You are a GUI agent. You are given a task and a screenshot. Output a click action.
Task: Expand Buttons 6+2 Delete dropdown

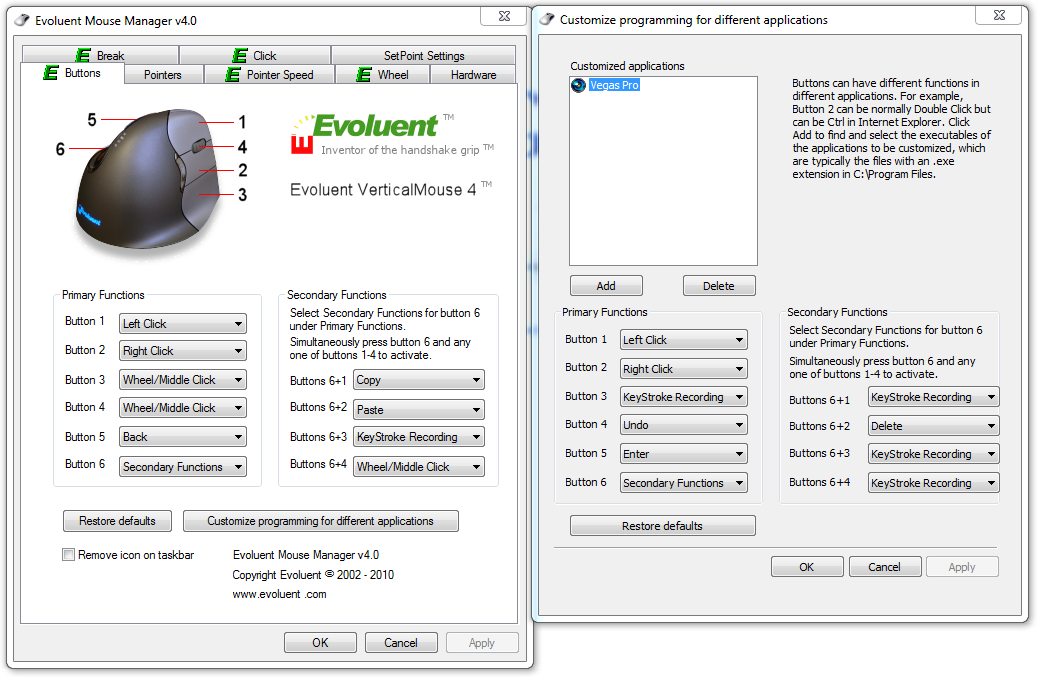coord(933,426)
